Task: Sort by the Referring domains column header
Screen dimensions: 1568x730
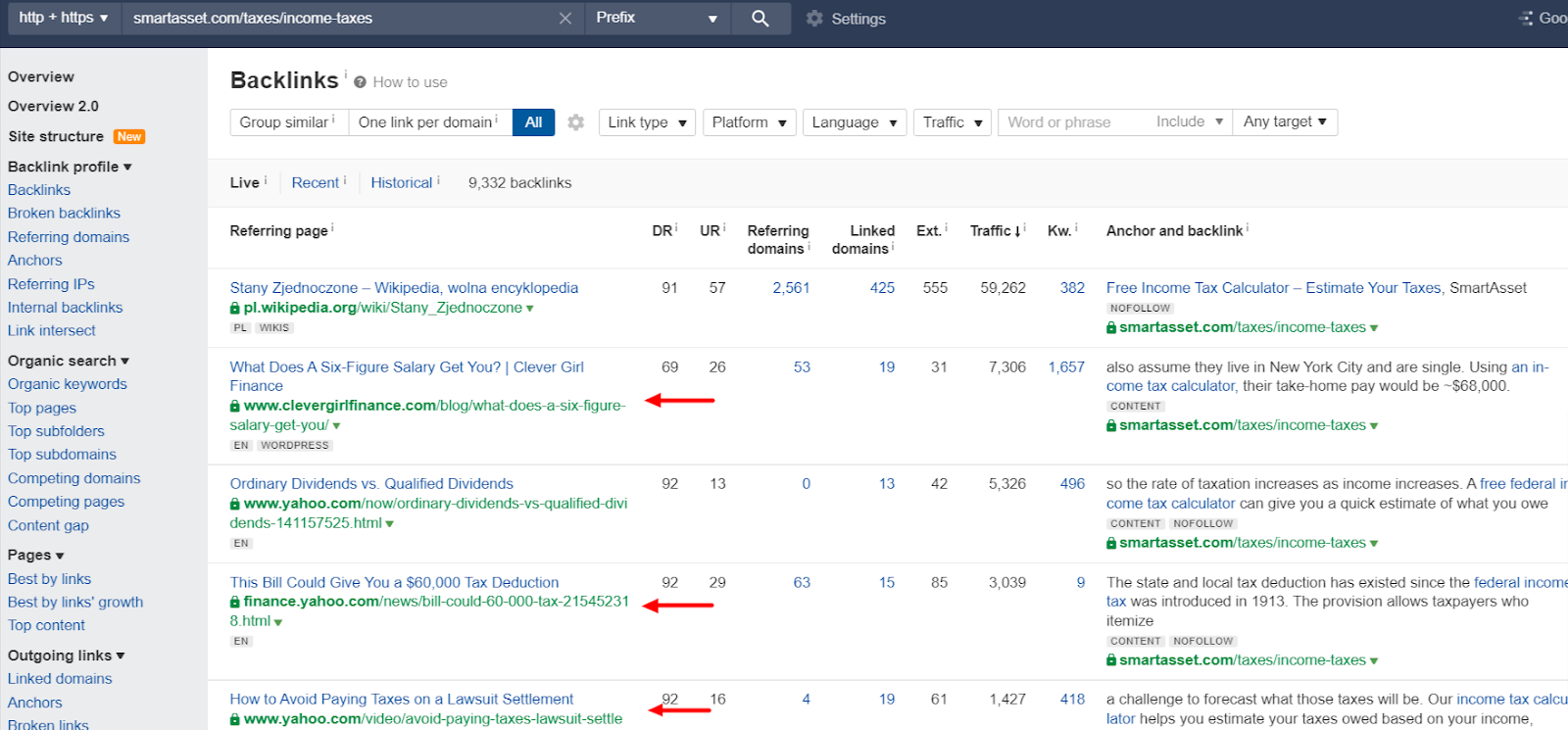Action: click(778, 239)
